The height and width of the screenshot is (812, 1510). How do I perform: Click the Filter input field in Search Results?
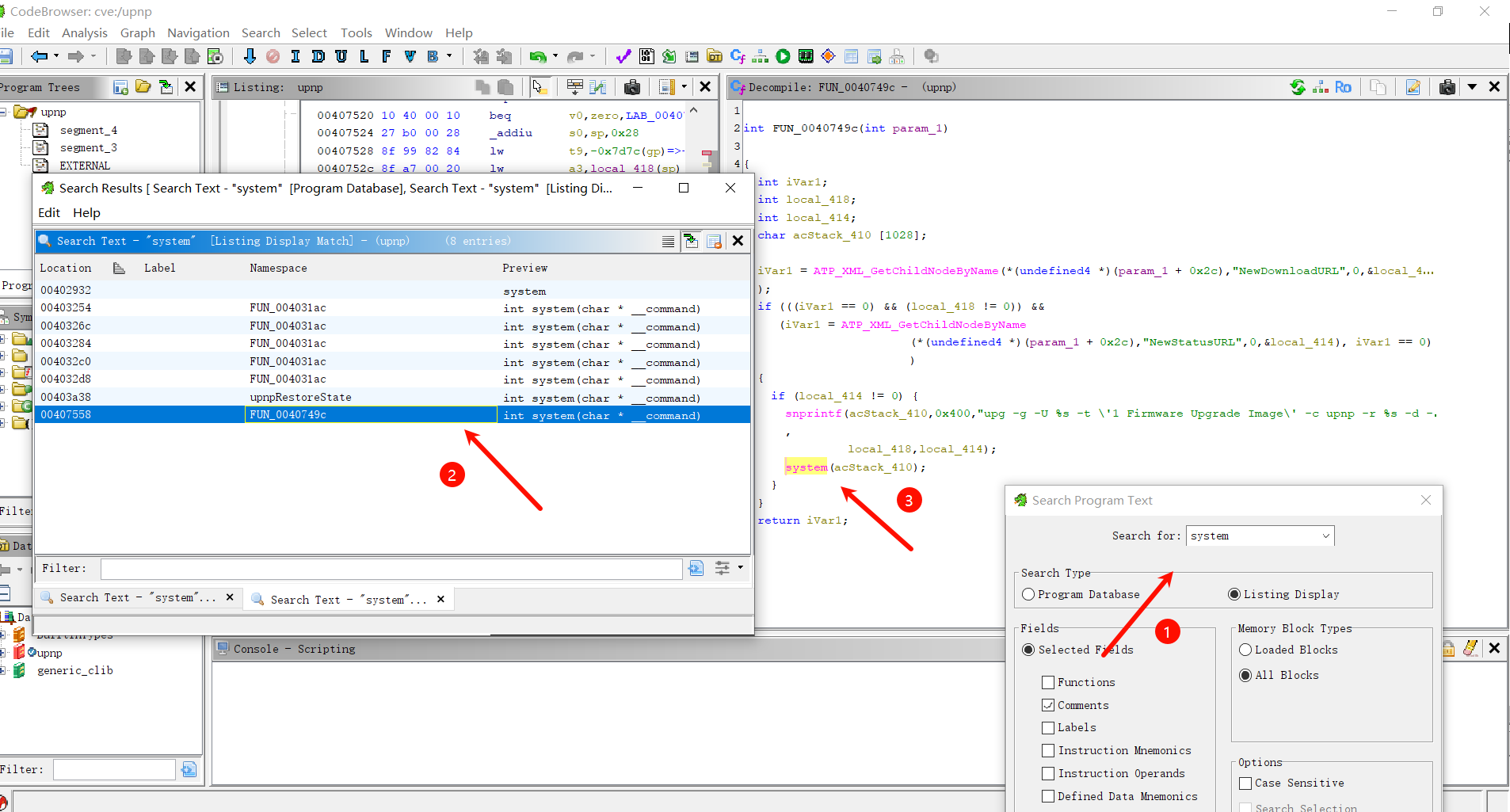click(x=391, y=568)
